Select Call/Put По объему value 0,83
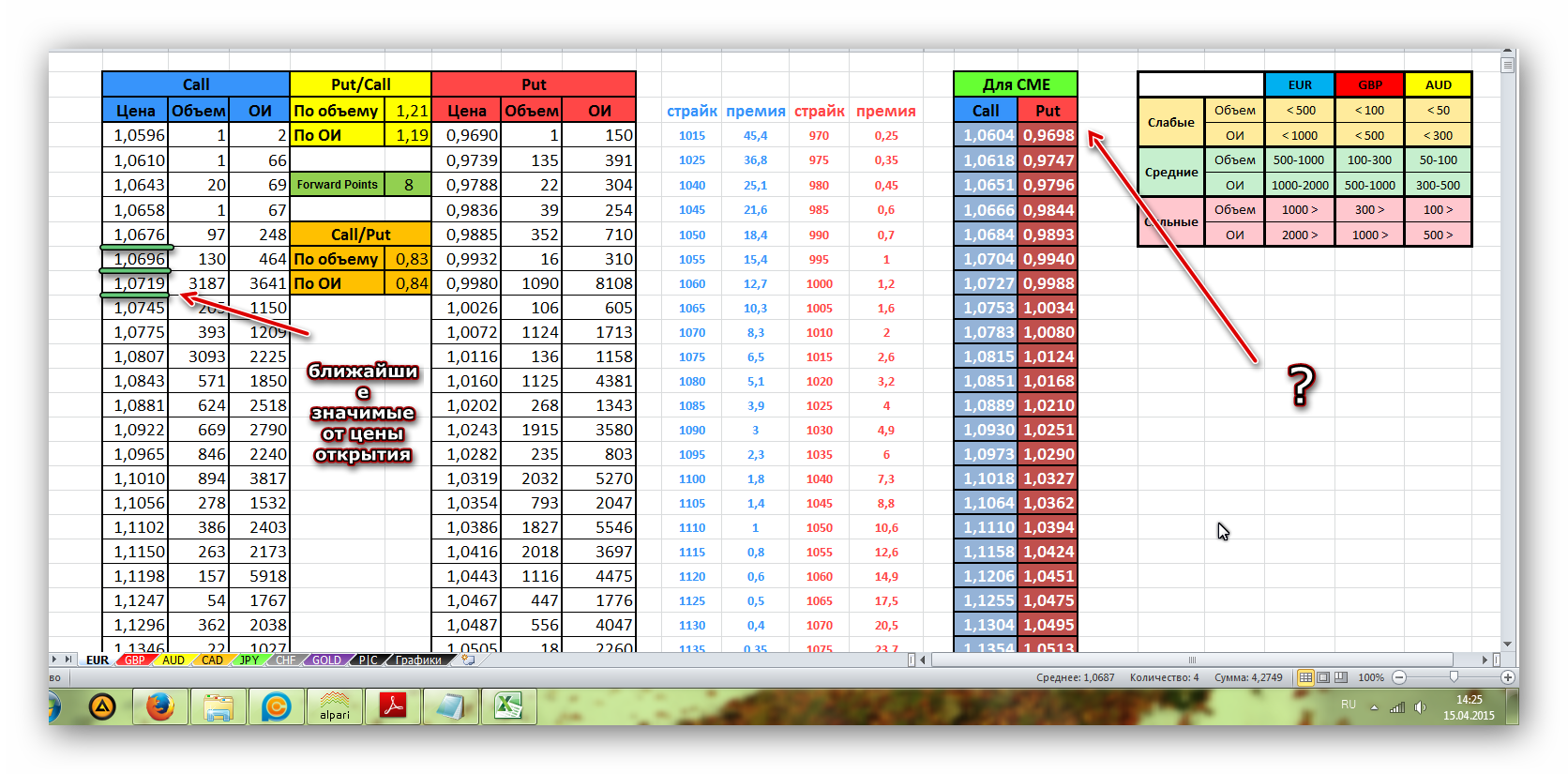 [x=408, y=259]
